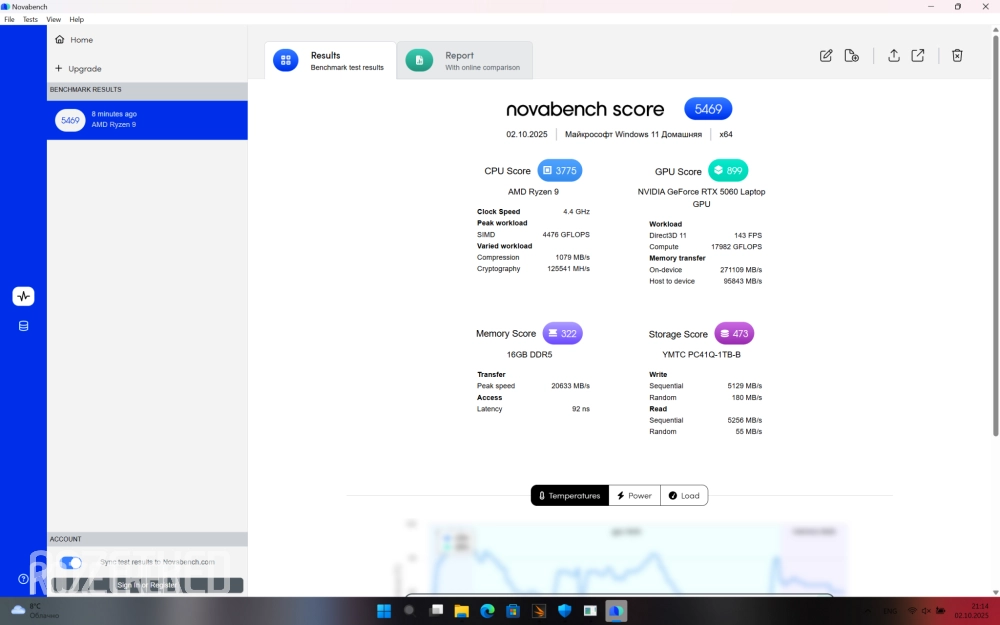
Task: Delete the benchmark result with trash icon
Action: tap(957, 56)
